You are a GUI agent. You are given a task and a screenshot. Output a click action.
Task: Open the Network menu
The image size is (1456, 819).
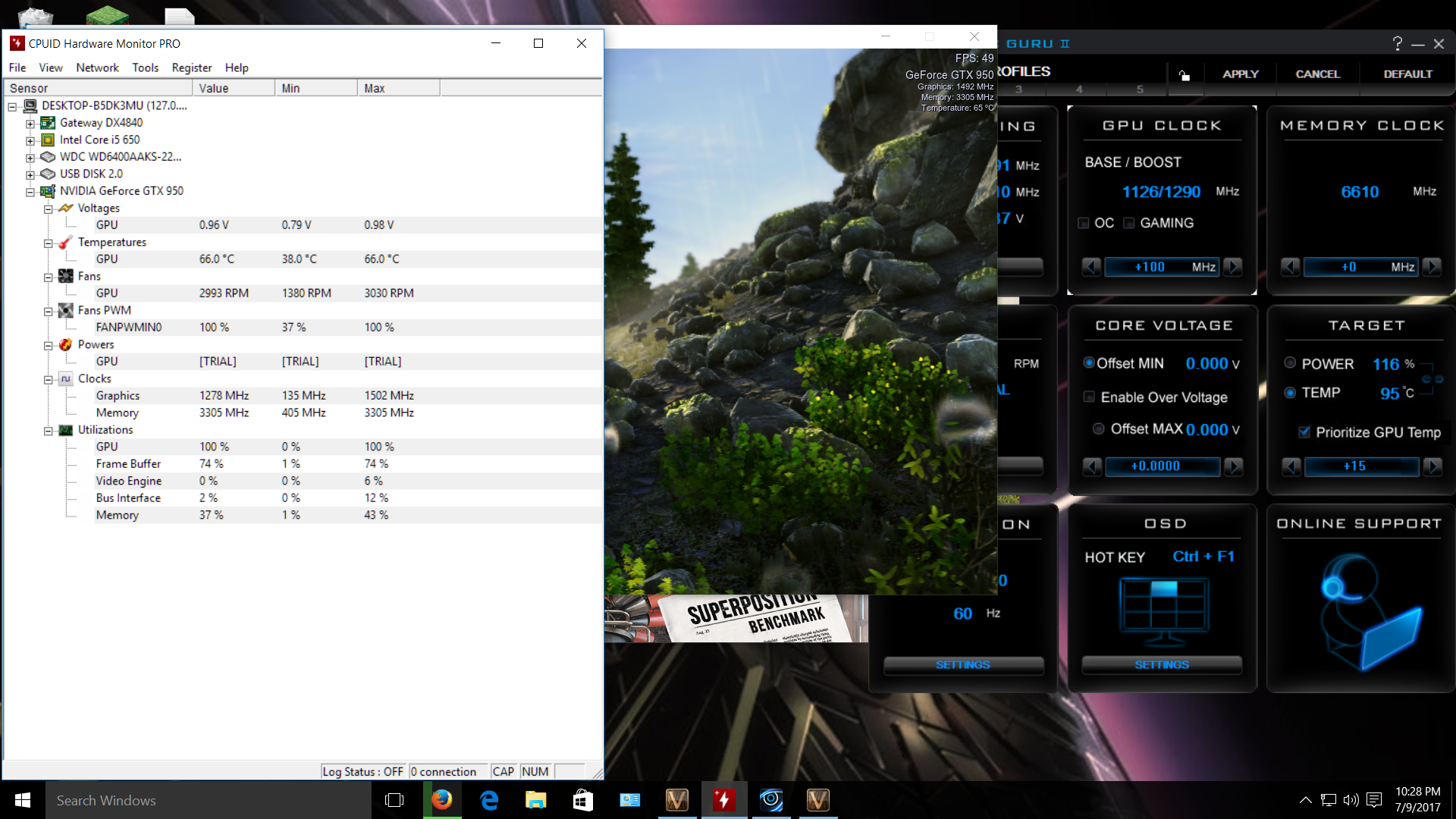[97, 67]
